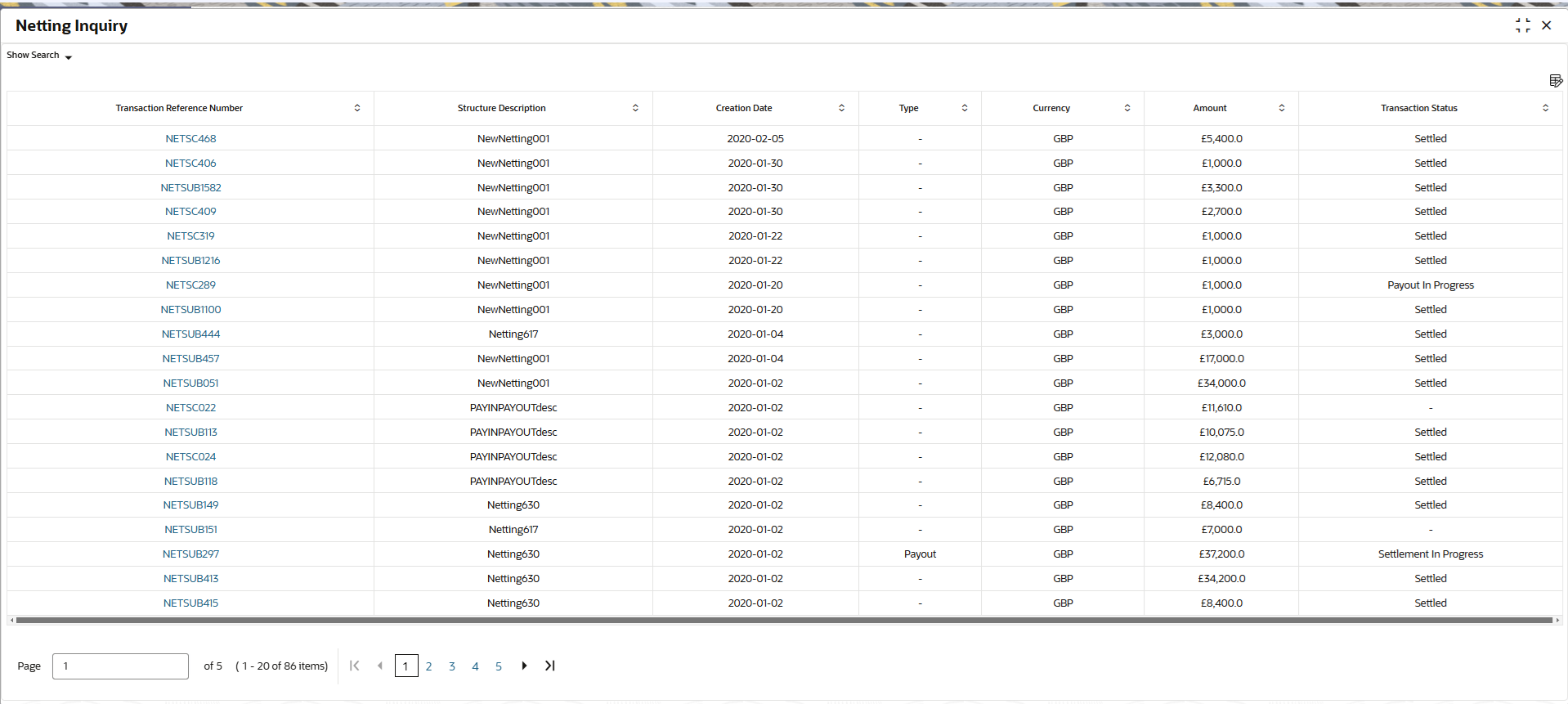
Task: Sort by Transaction Status column
Action: pos(1545,108)
